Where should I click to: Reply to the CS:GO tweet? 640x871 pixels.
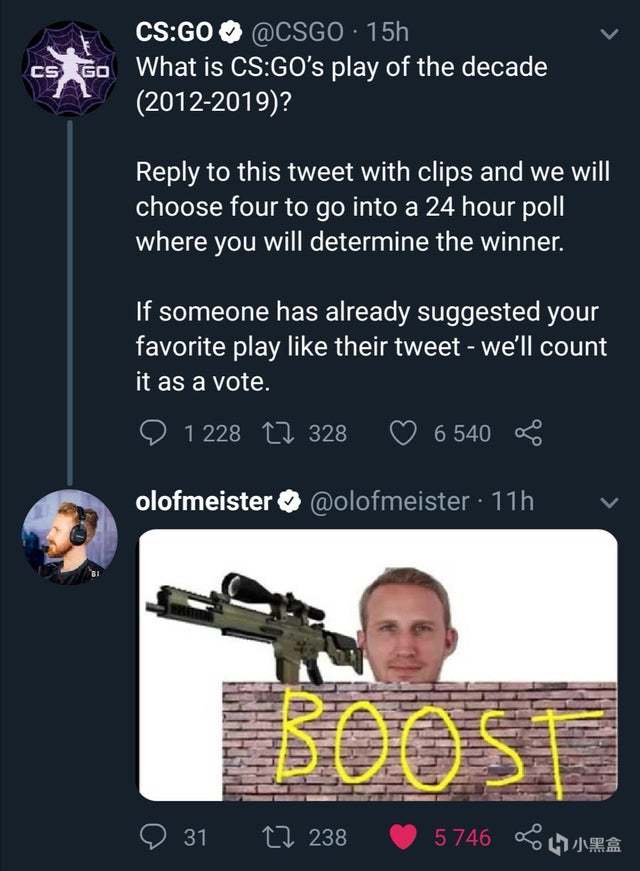click(x=151, y=433)
